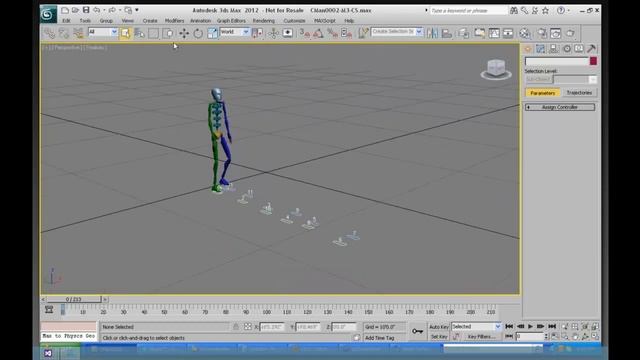Click Add Time Tag
This screenshot has width=640, height=360.
click(380, 338)
